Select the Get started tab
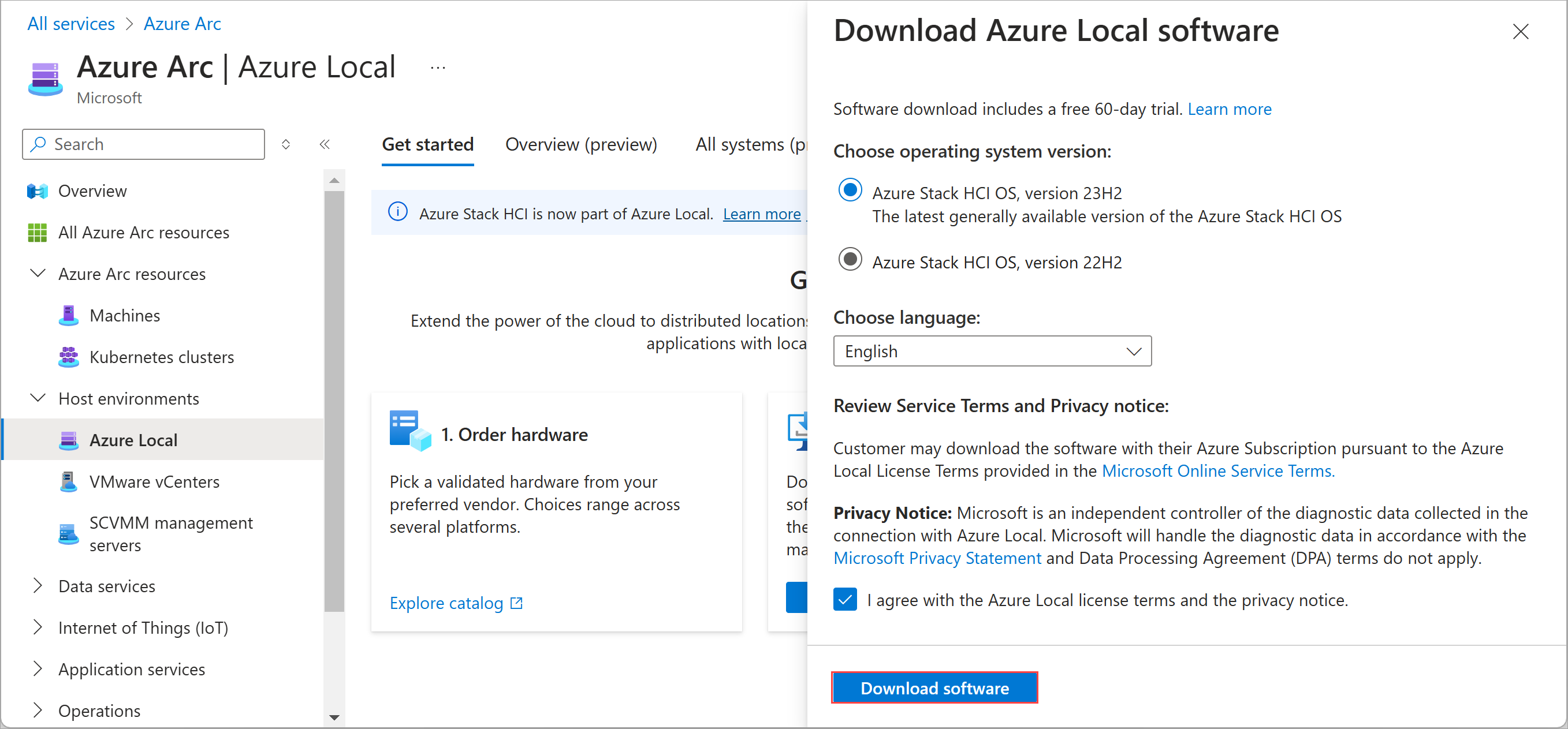The image size is (1568, 729). pos(427,144)
